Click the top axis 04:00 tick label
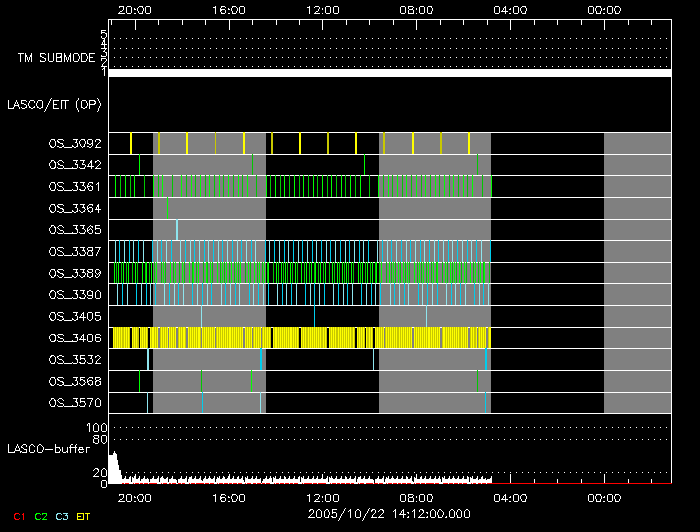This screenshot has width=700, height=532. click(x=510, y=9)
